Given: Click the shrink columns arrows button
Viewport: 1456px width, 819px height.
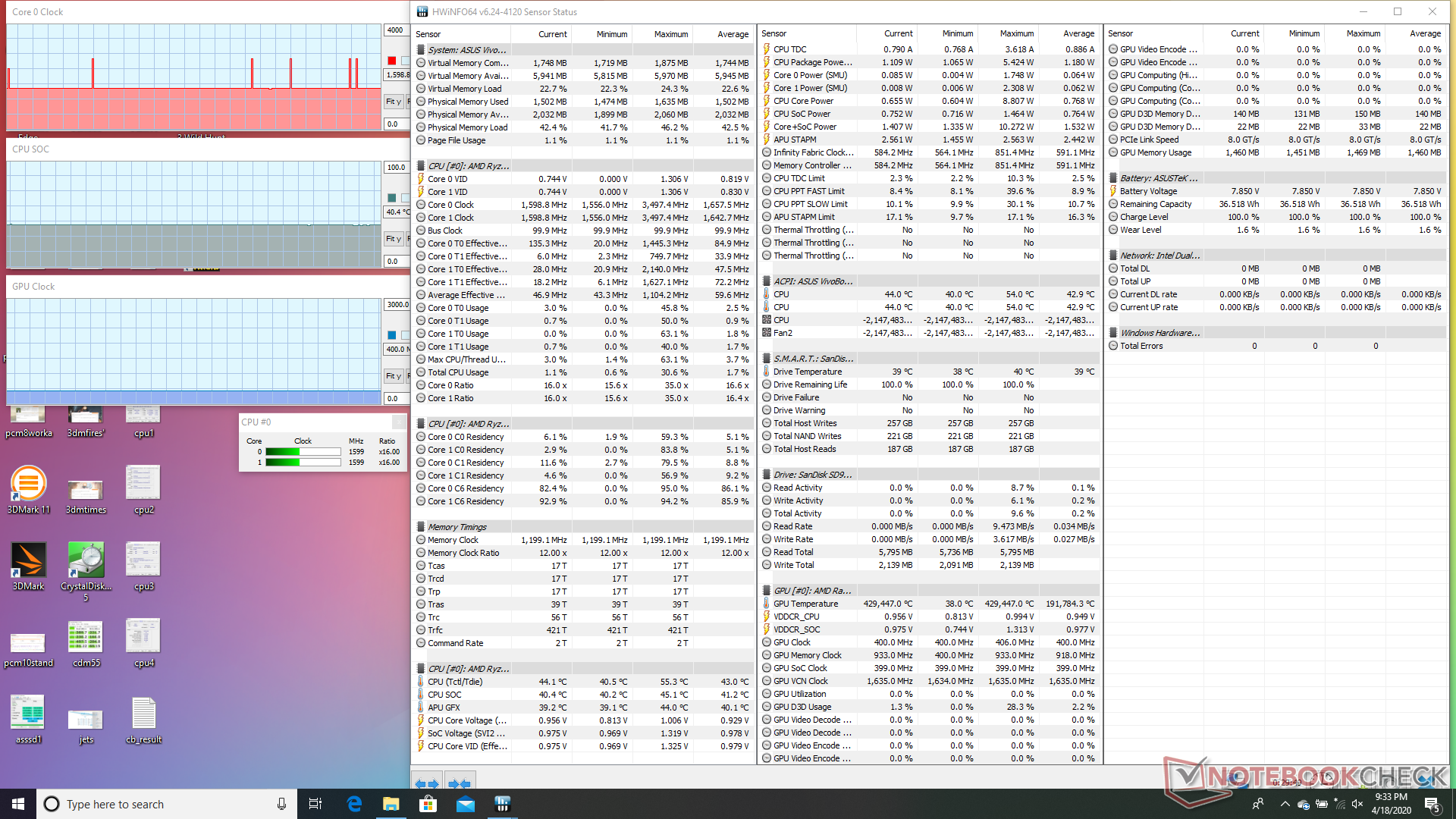Looking at the screenshot, I should 460,783.
